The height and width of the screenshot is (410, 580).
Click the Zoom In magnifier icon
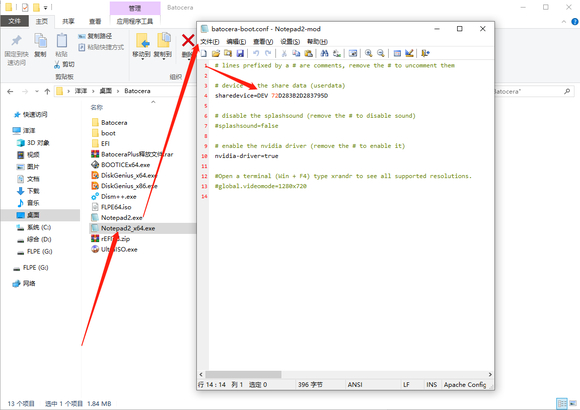(368, 54)
